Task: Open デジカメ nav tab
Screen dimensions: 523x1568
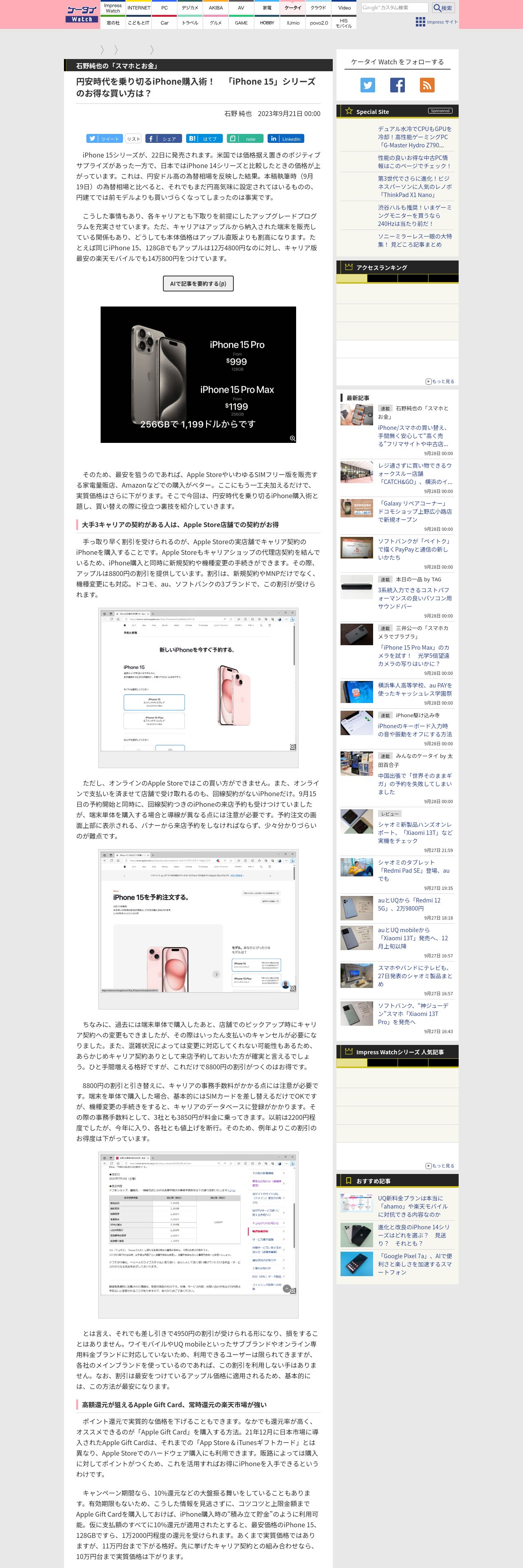Action: 190,8
